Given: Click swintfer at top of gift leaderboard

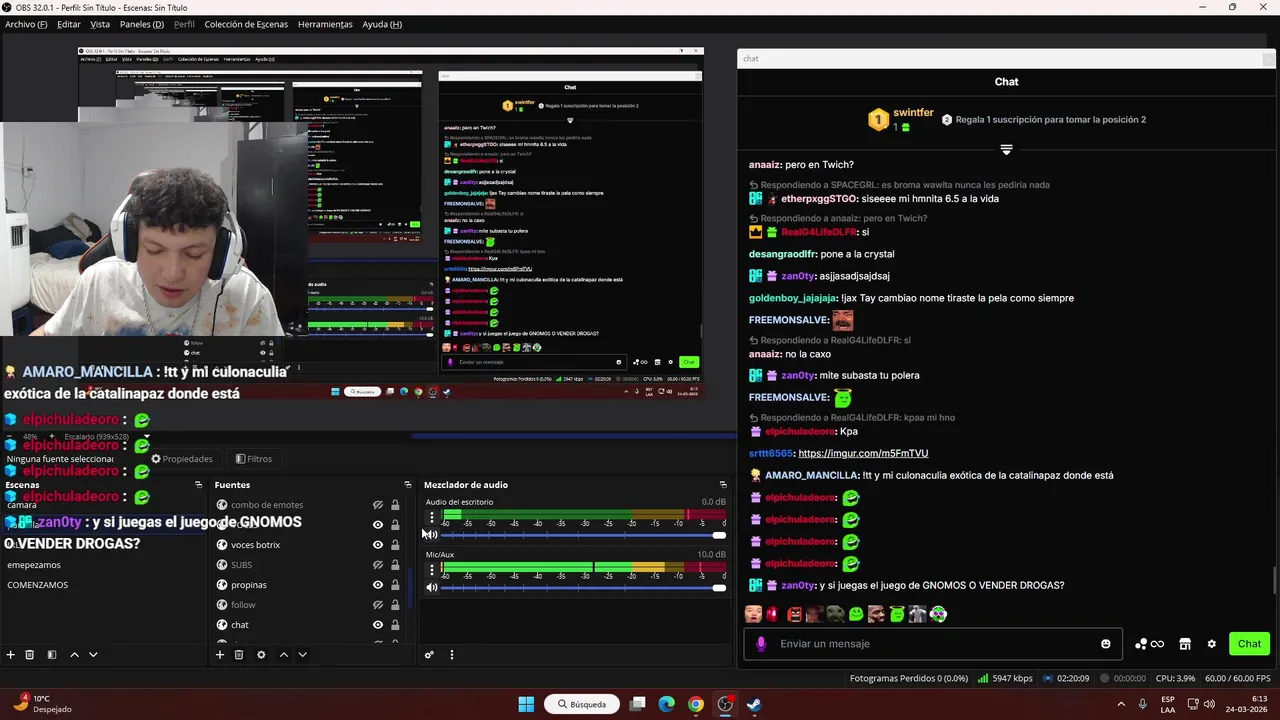Looking at the screenshot, I should (x=913, y=114).
